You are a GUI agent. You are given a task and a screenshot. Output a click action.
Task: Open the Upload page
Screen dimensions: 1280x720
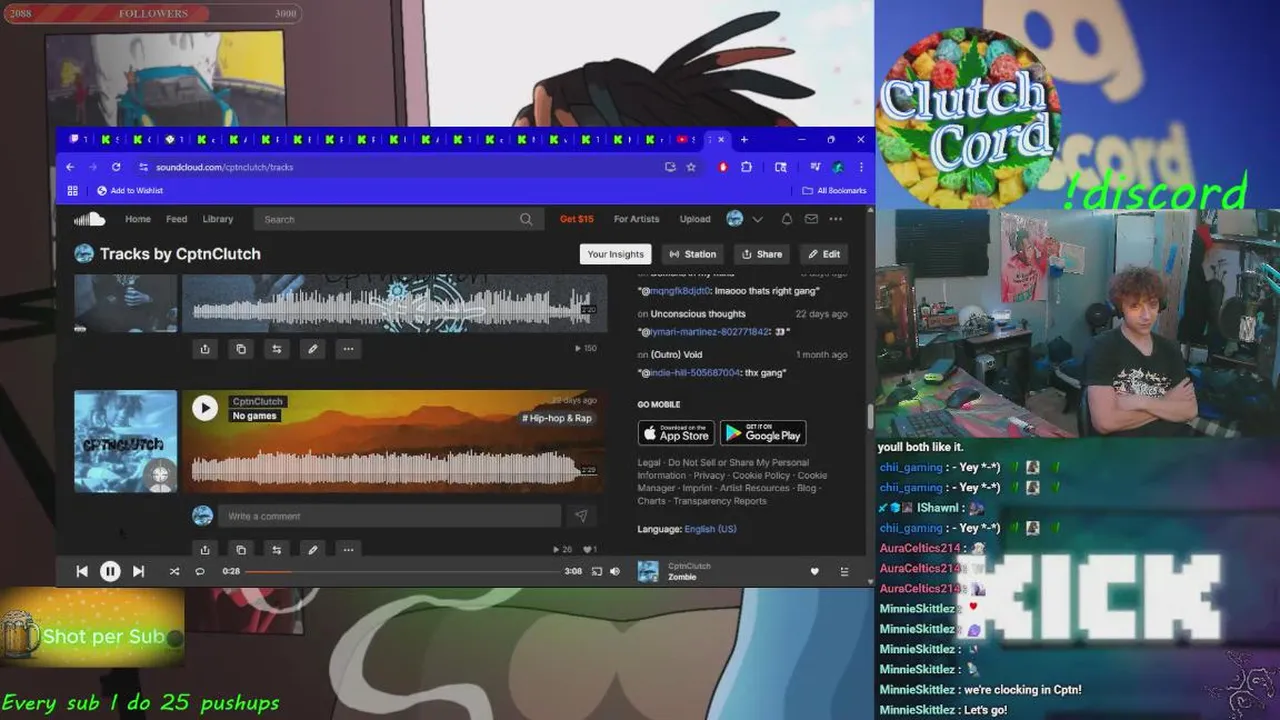coord(695,219)
